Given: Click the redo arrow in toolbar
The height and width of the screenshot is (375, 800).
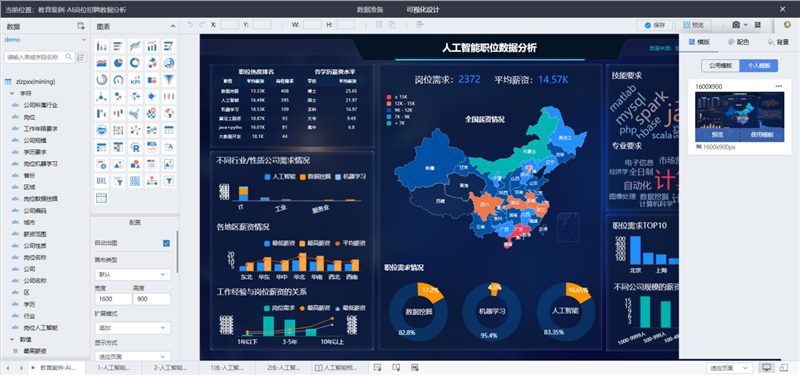Looking at the screenshot, I should tap(202, 24).
